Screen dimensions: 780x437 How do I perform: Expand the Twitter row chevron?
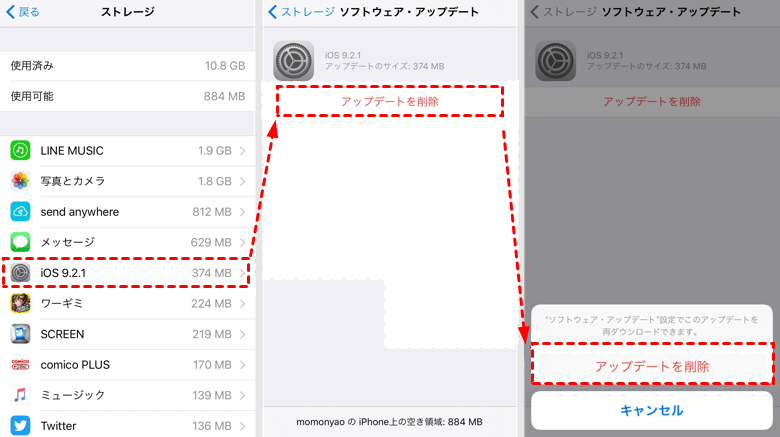click(242, 426)
